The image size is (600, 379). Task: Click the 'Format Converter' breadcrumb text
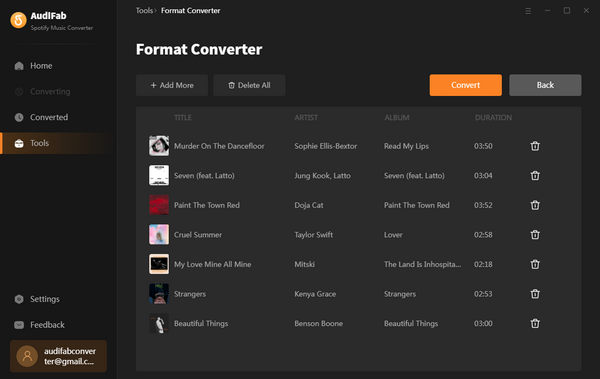click(x=191, y=11)
